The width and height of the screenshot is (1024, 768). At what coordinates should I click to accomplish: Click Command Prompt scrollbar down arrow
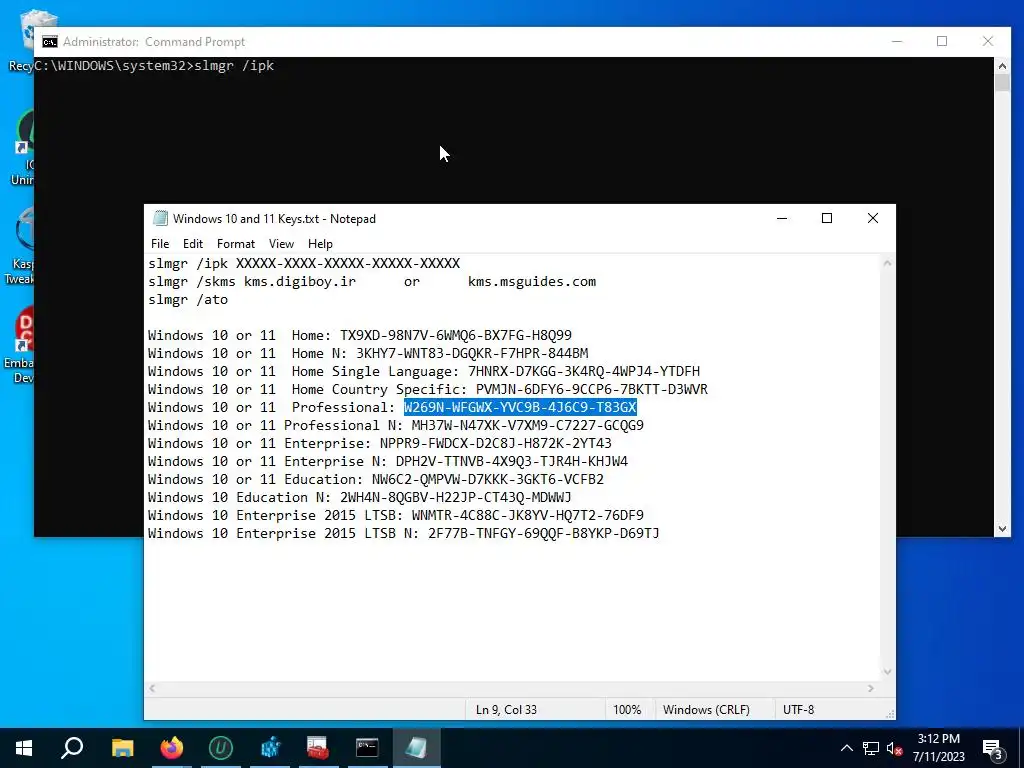(1002, 529)
